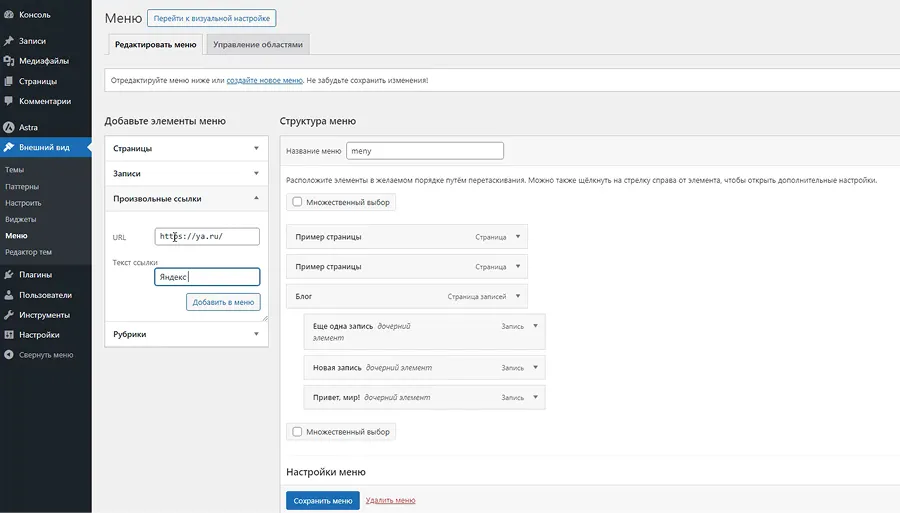
Task: Open Медиафайлы menu label
Action: [44, 61]
